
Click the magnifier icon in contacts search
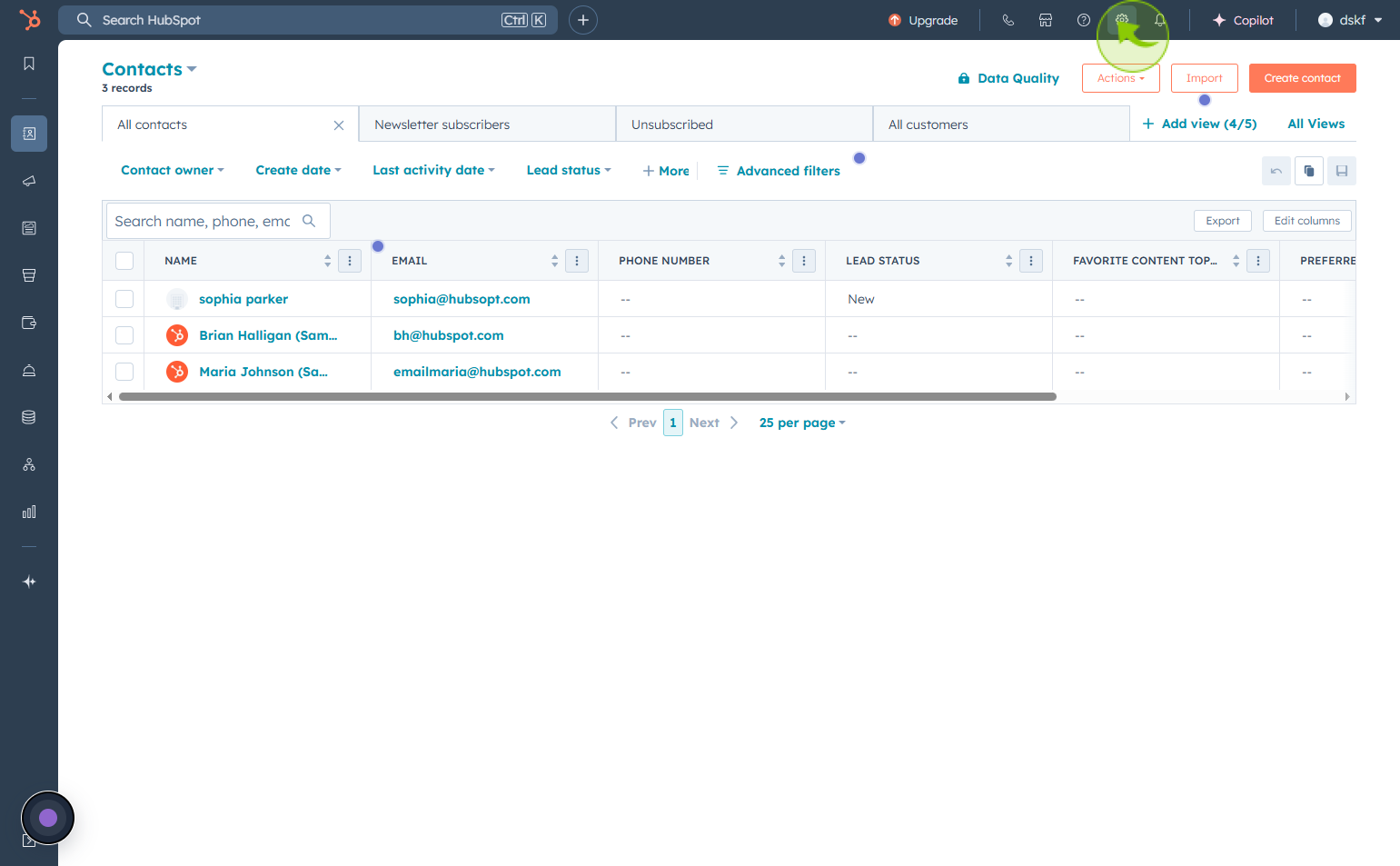click(x=309, y=221)
